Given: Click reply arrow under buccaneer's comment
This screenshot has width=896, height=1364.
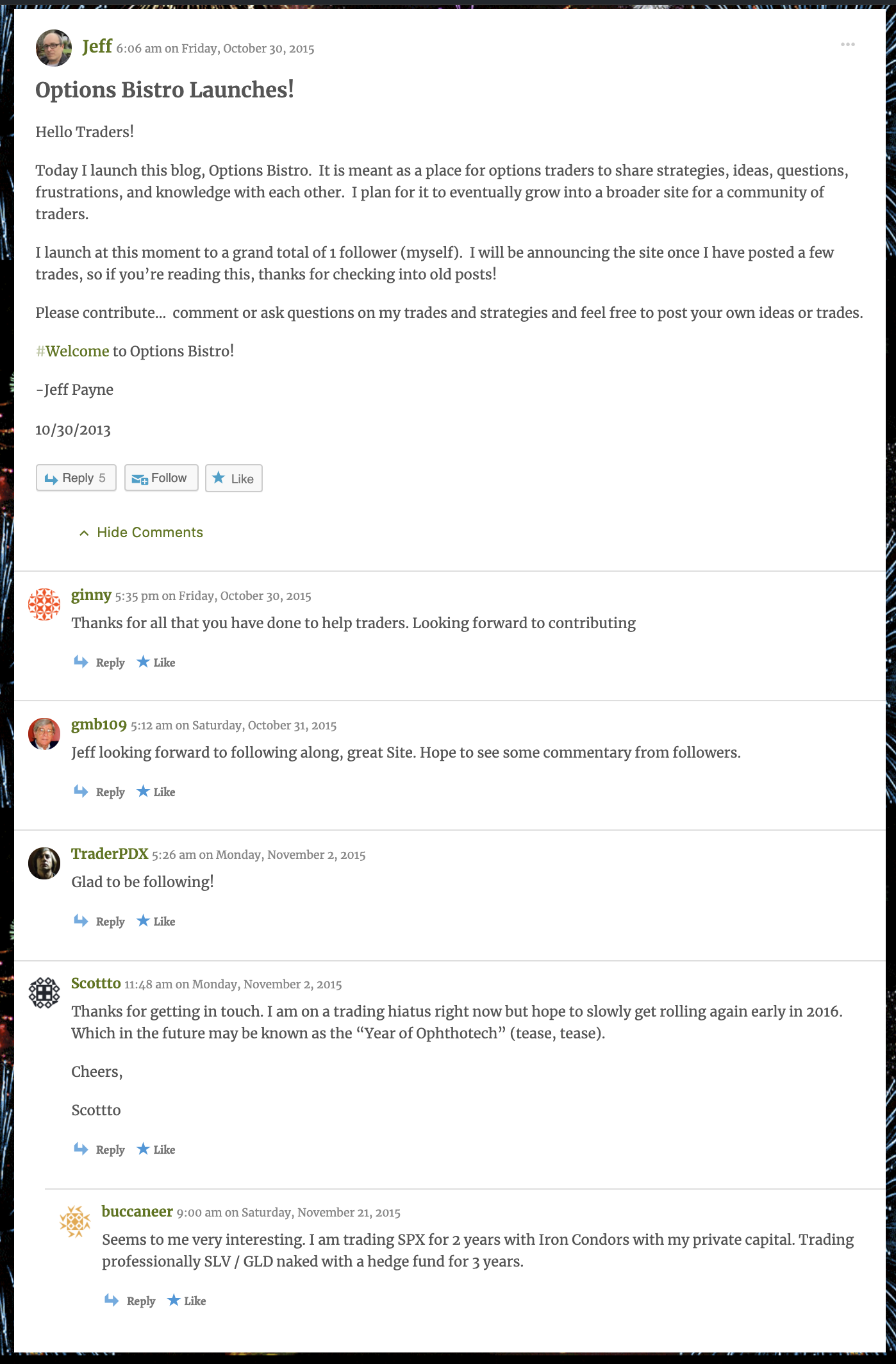Looking at the screenshot, I should 112,1300.
